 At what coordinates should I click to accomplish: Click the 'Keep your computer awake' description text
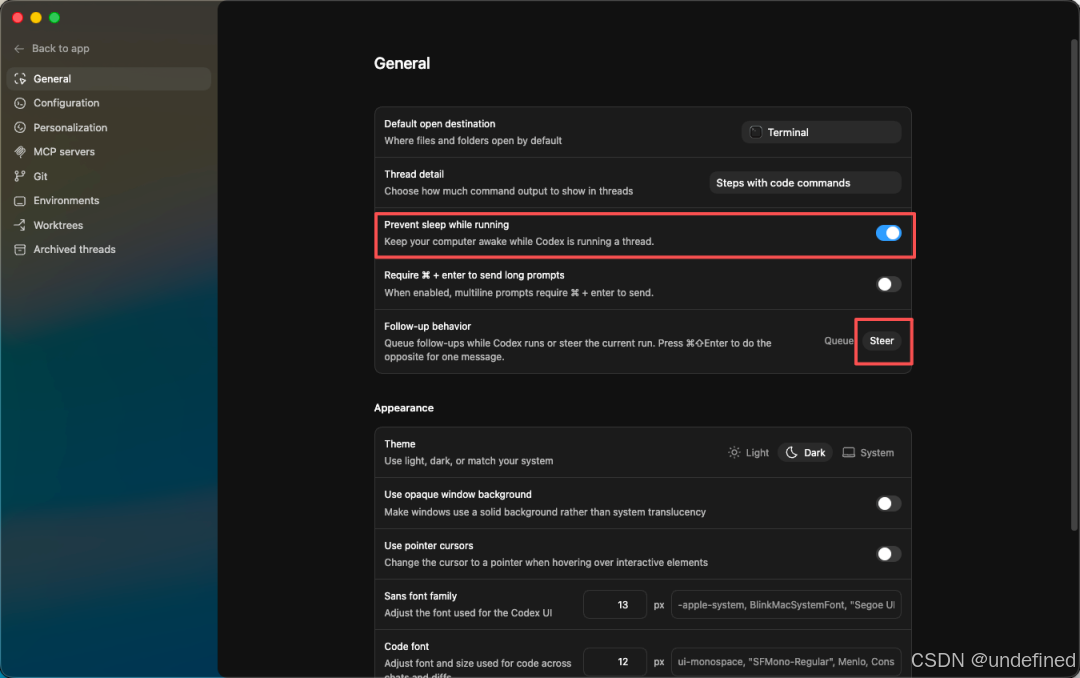point(519,242)
